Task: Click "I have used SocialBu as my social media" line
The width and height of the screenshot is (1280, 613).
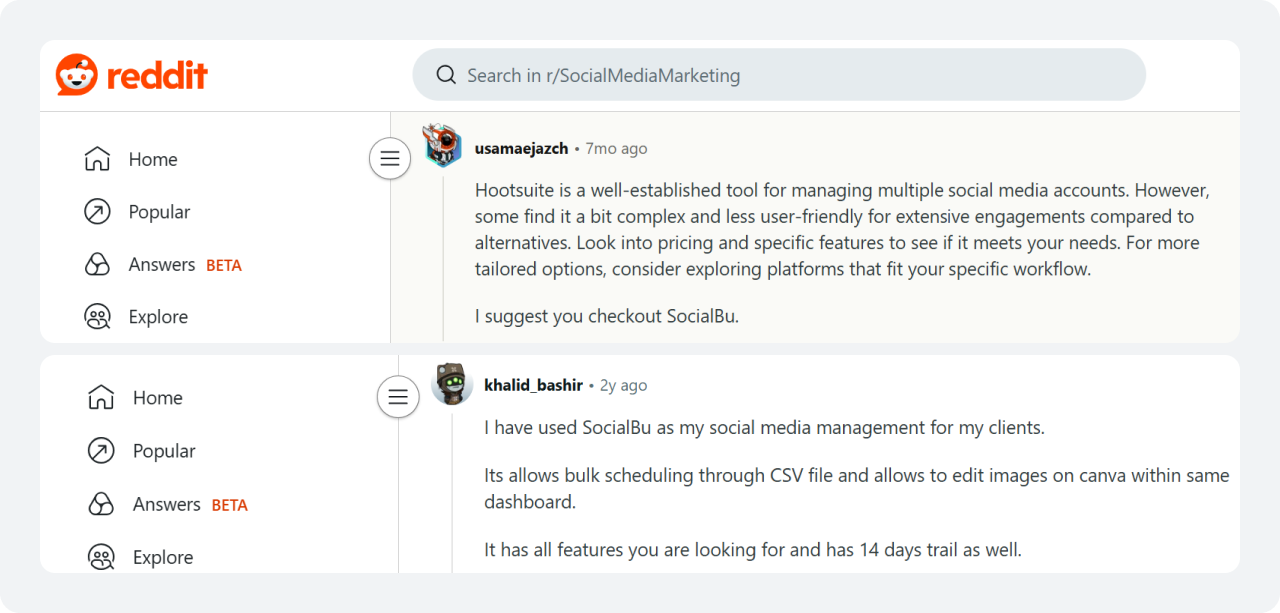Action: pos(764,427)
